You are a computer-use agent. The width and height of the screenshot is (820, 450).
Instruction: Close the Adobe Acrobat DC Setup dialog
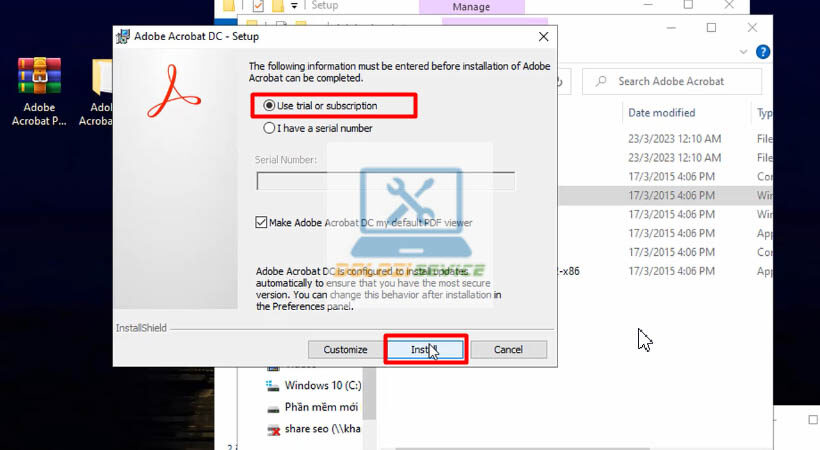543,37
